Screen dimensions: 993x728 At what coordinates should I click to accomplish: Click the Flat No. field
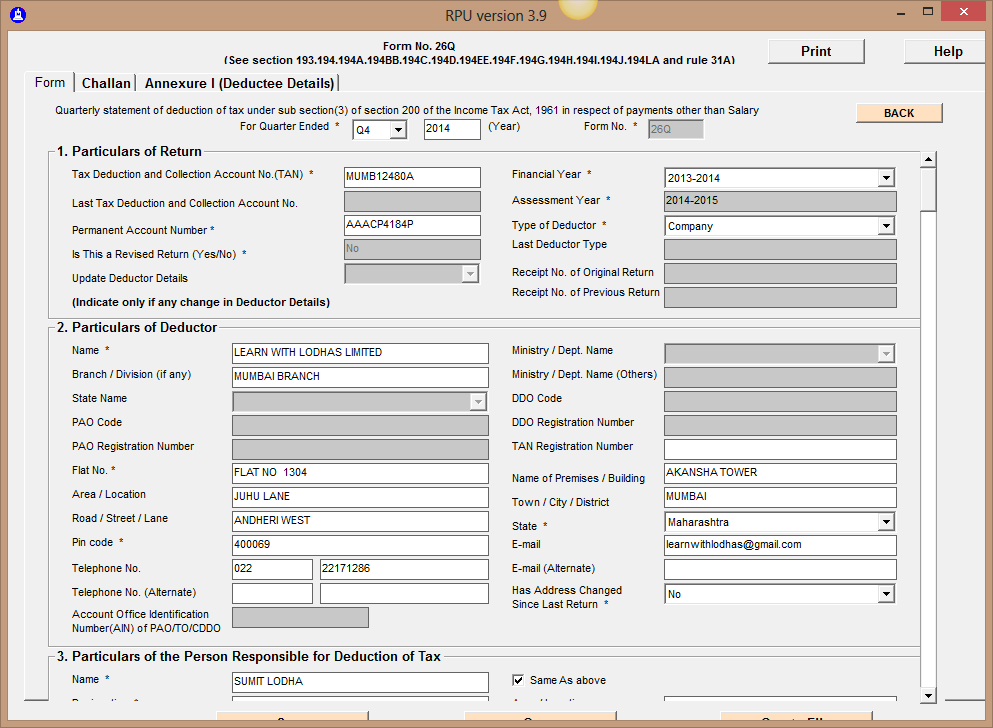(360, 473)
